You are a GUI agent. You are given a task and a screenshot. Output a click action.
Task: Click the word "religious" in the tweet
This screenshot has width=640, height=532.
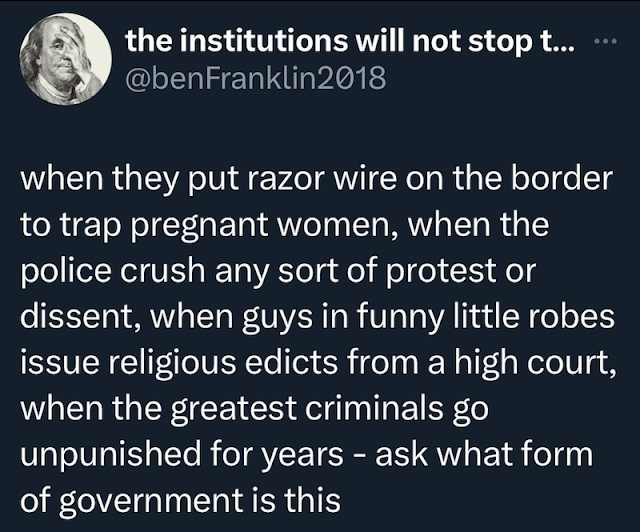tap(172, 363)
